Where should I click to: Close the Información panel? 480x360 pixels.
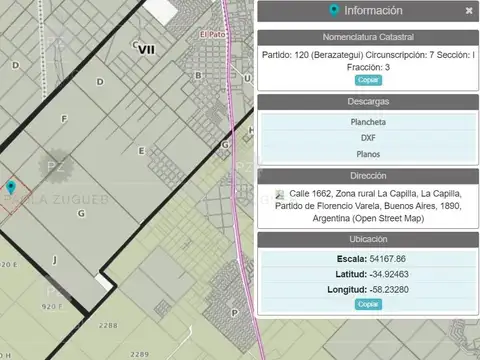coord(469,11)
